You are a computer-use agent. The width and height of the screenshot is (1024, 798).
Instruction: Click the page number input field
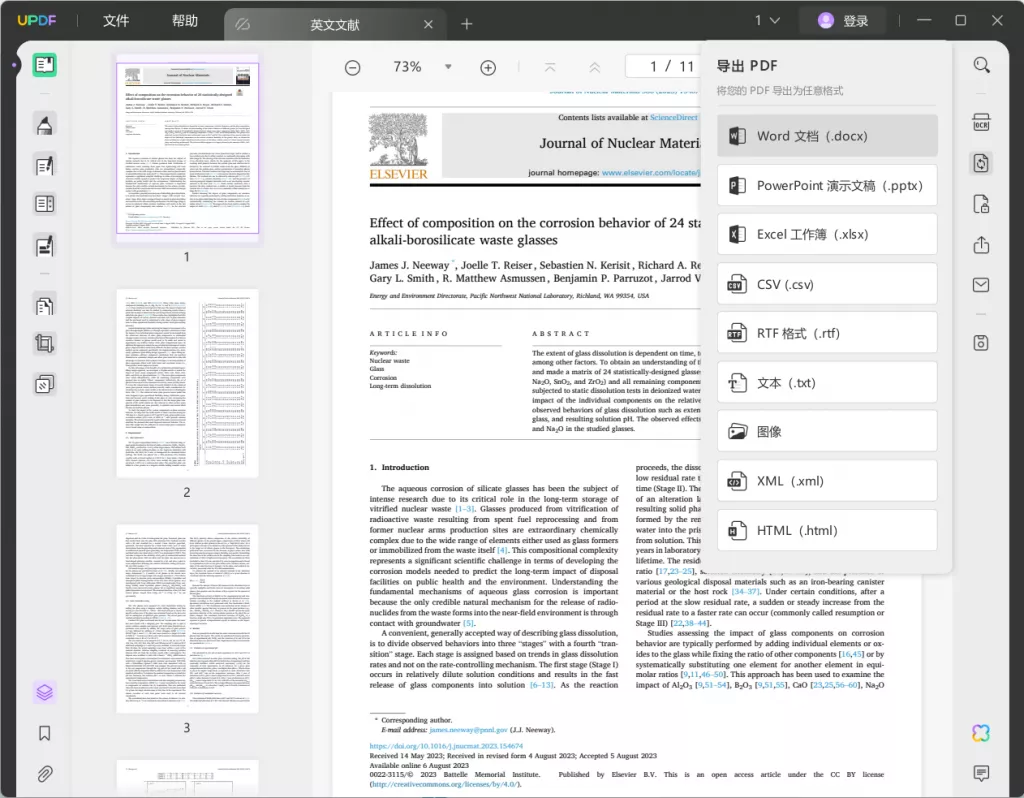point(655,67)
